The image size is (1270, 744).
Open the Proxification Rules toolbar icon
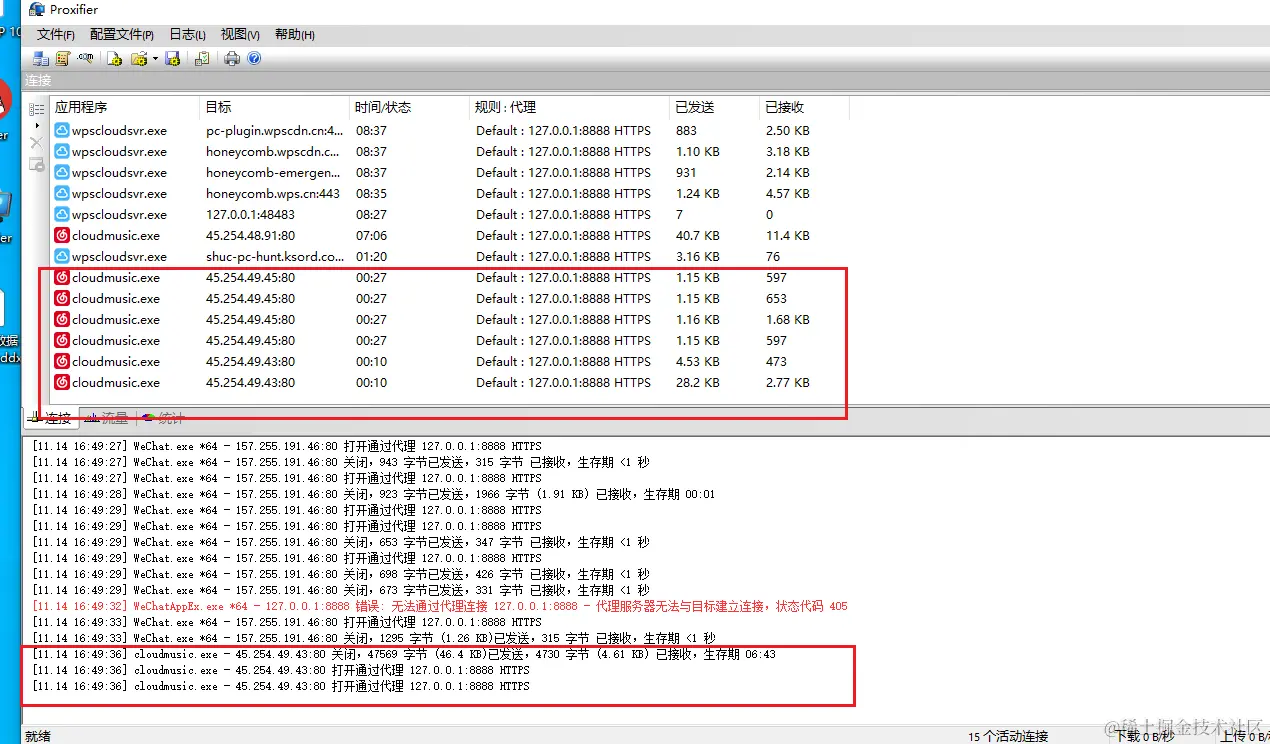point(64,59)
